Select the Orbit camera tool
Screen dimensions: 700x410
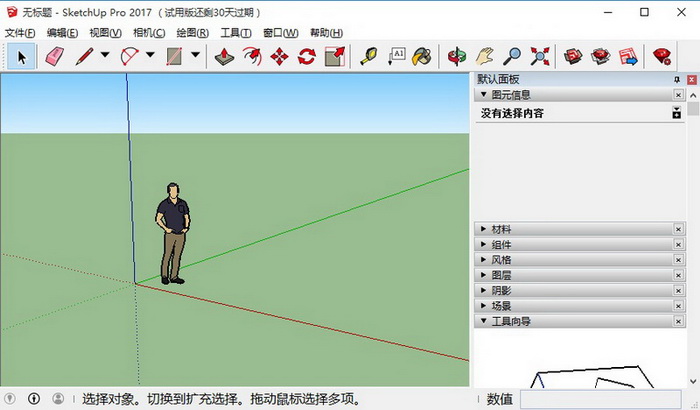tap(457, 57)
